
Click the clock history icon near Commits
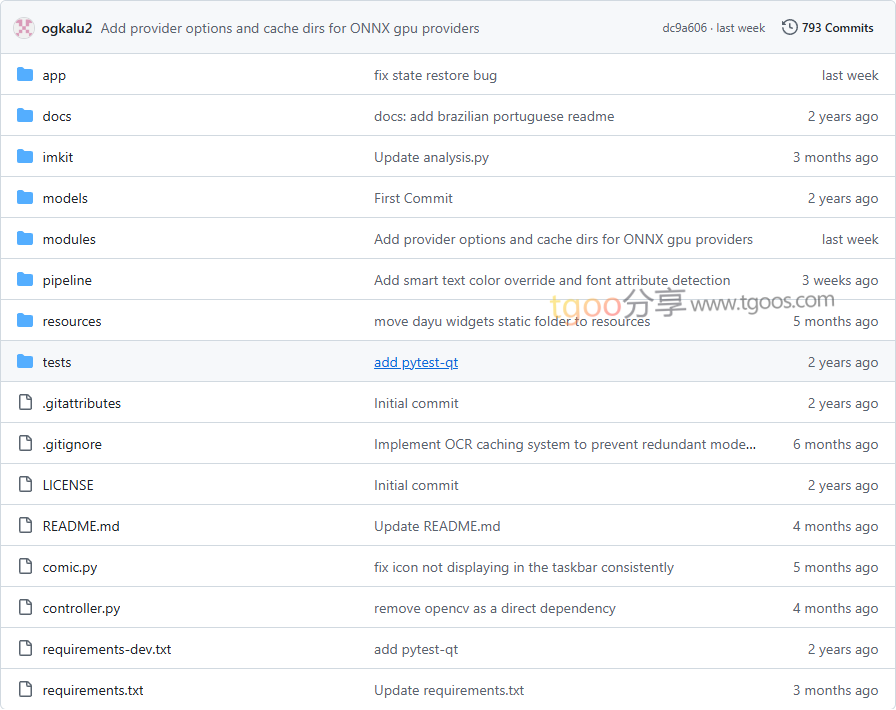coord(790,28)
